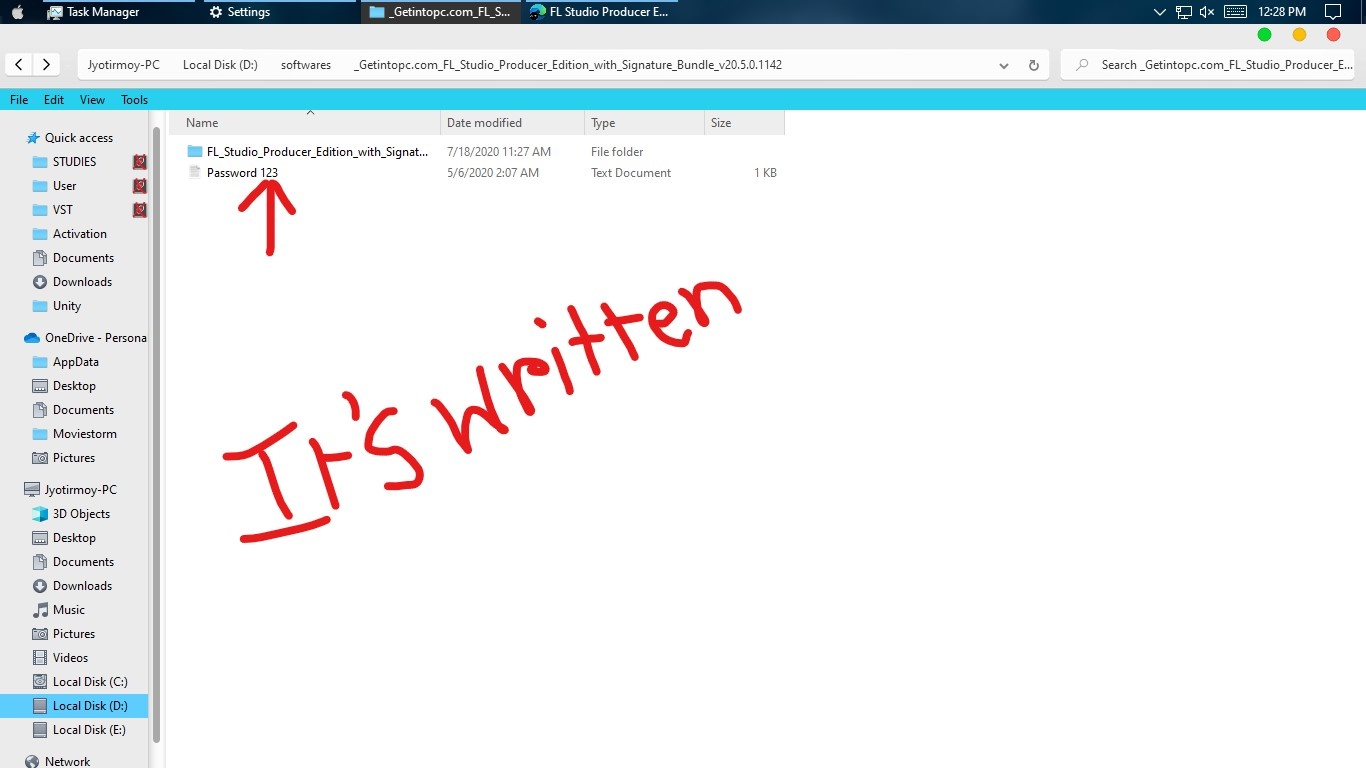Open the File menu
This screenshot has width=1366, height=768.
pyautogui.click(x=19, y=100)
